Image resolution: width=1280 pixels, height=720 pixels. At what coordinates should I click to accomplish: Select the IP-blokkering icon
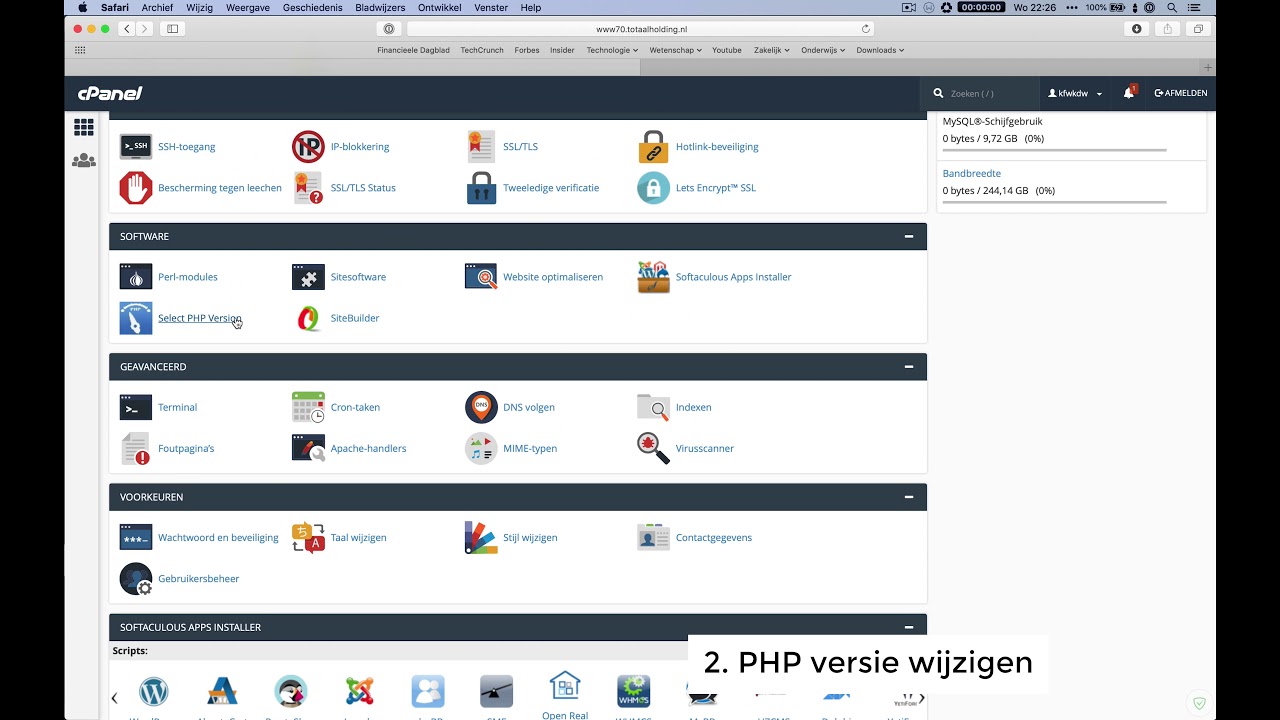click(x=308, y=146)
